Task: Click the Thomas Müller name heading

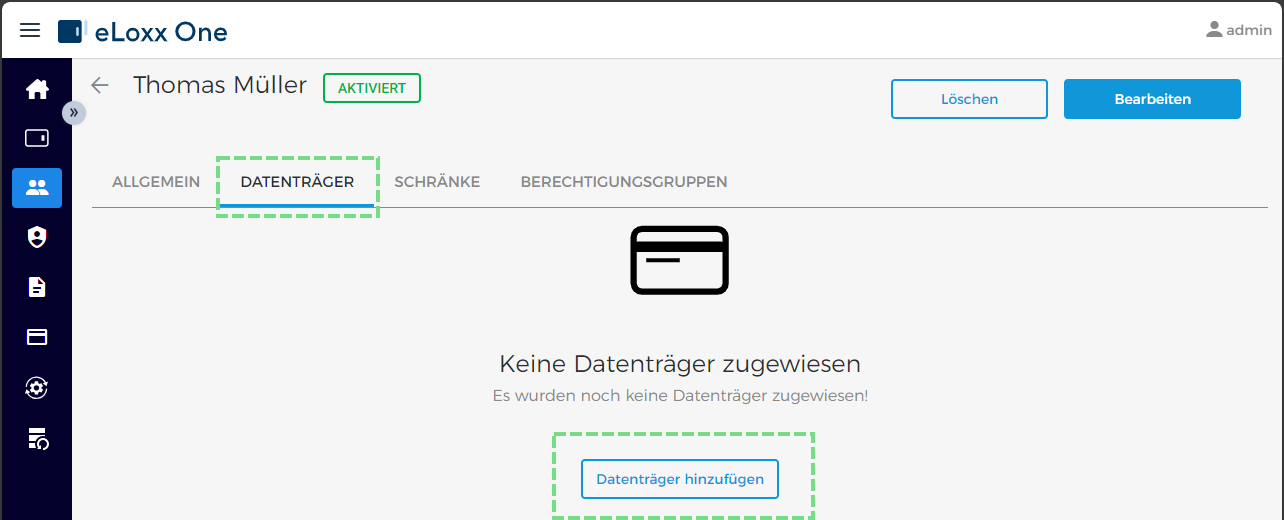Action: (220, 85)
